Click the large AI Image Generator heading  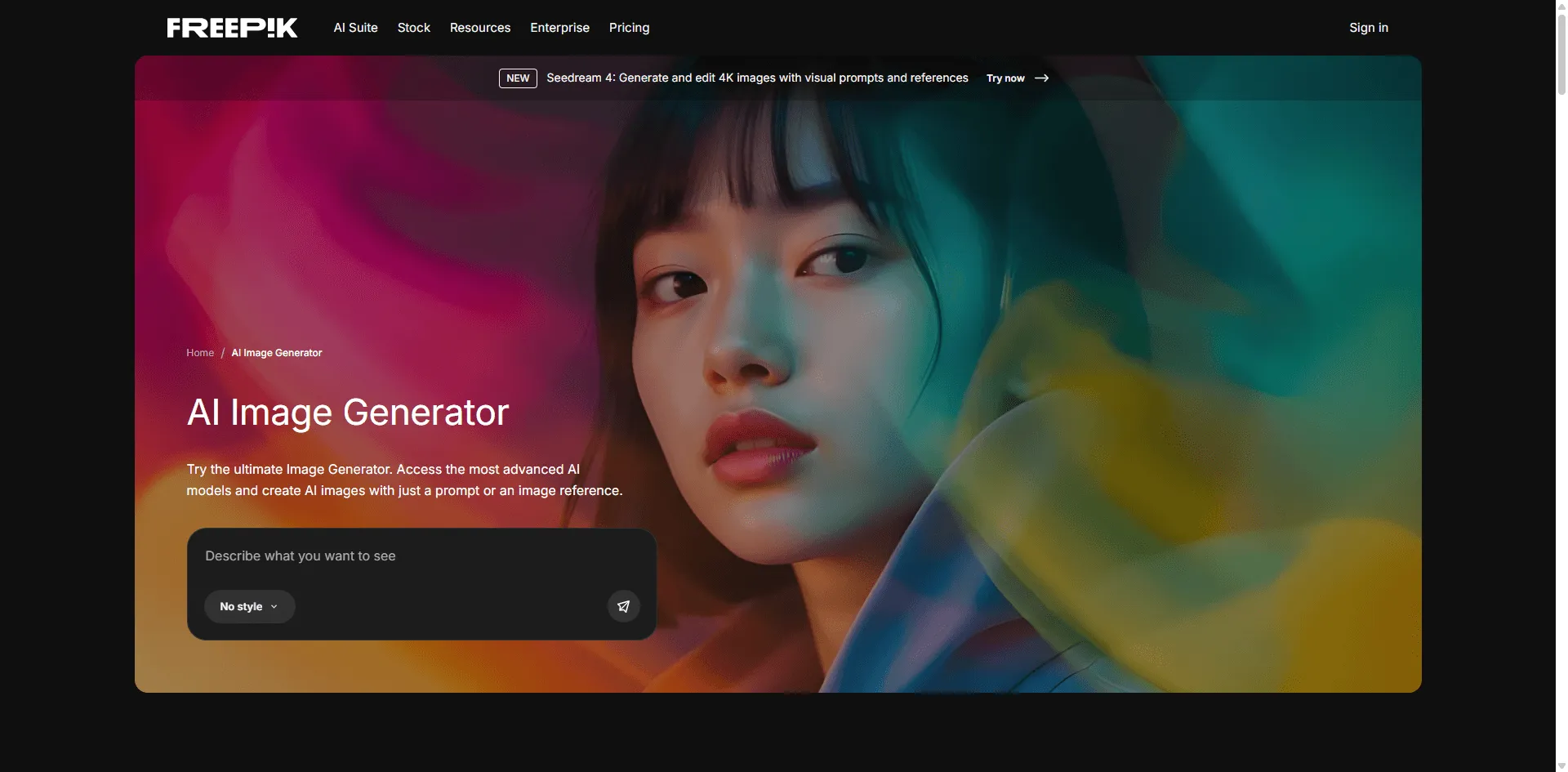(348, 413)
